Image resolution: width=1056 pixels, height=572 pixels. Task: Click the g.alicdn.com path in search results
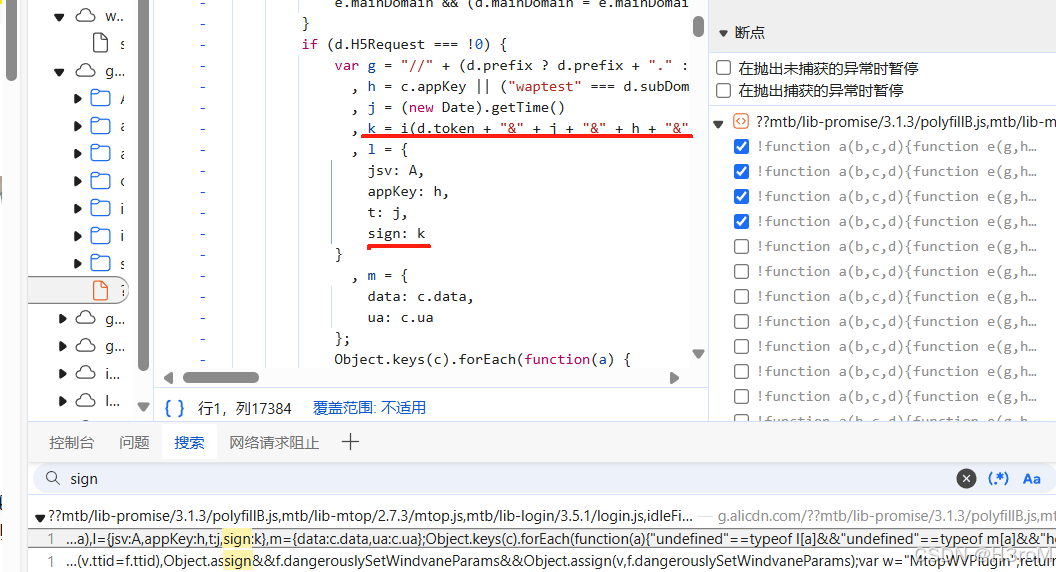point(886,517)
